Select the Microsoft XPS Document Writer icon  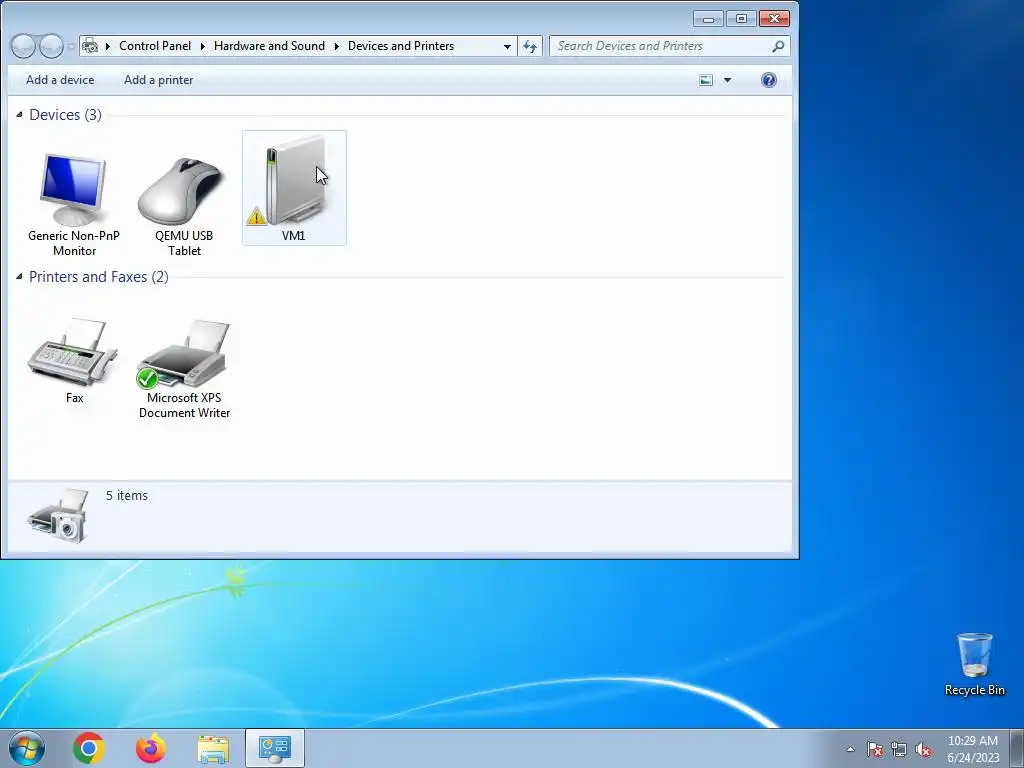coord(184,353)
